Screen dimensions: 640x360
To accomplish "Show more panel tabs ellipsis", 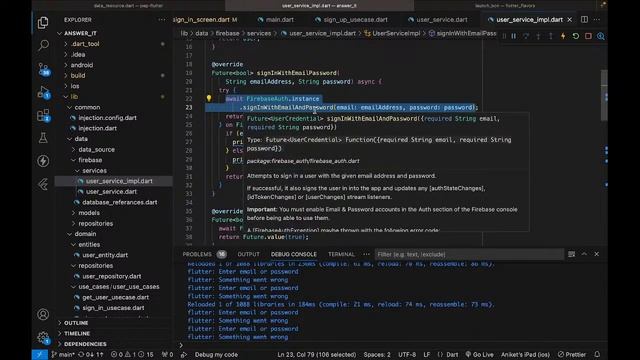I will click(x=367, y=254).
